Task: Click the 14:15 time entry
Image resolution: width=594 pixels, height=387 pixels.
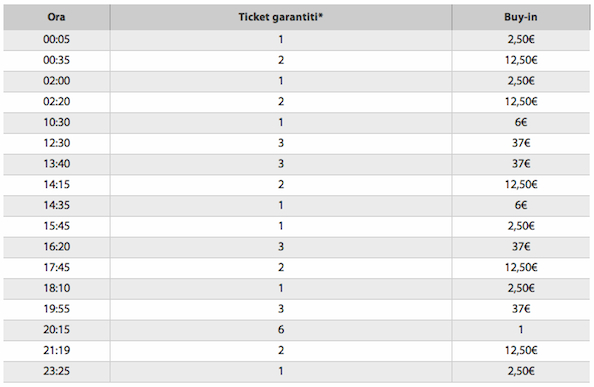Action: tap(56, 184)
